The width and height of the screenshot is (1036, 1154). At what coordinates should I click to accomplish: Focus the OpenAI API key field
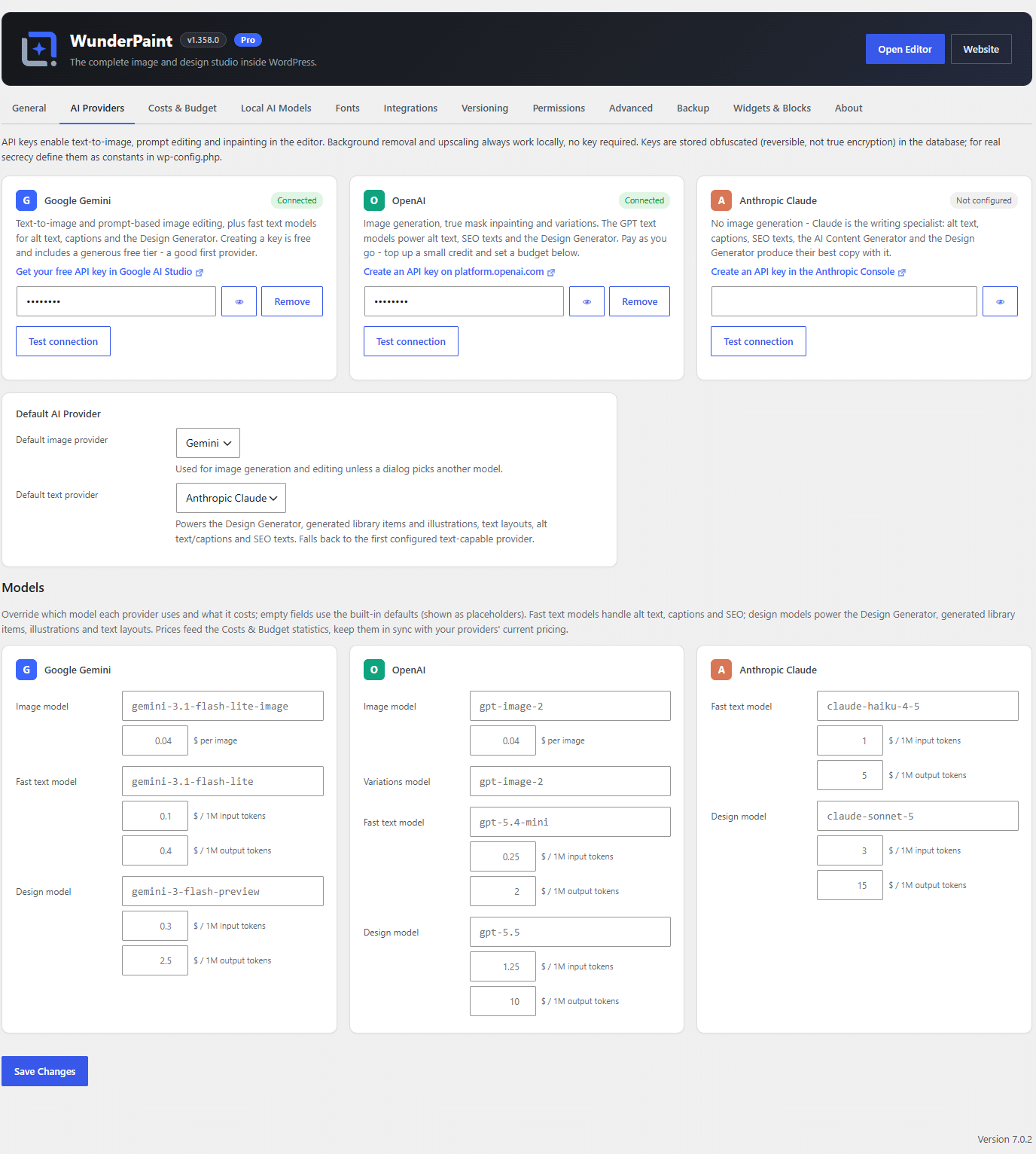click(x=464, y=301)
